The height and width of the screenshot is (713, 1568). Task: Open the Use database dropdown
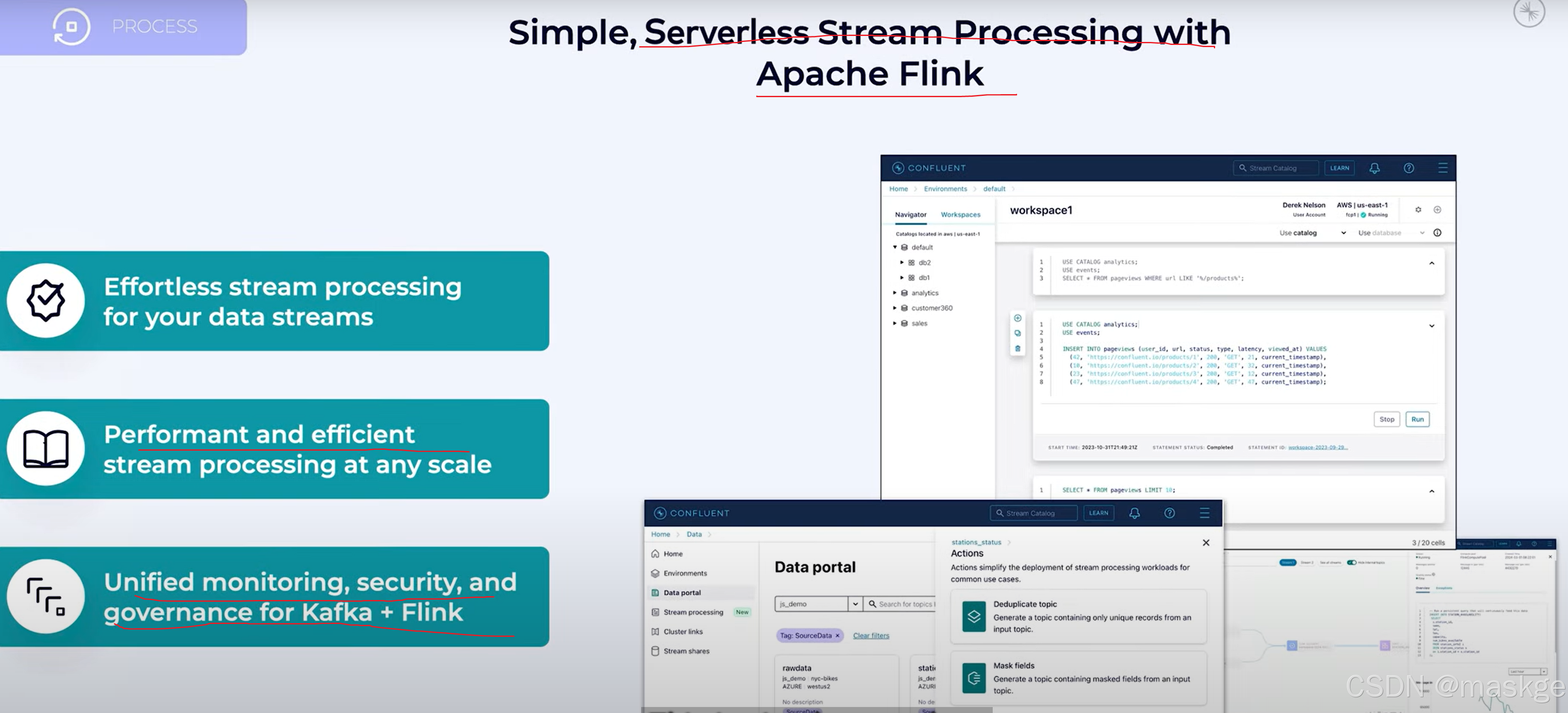pyautogui.click(x=1391, y=232)
